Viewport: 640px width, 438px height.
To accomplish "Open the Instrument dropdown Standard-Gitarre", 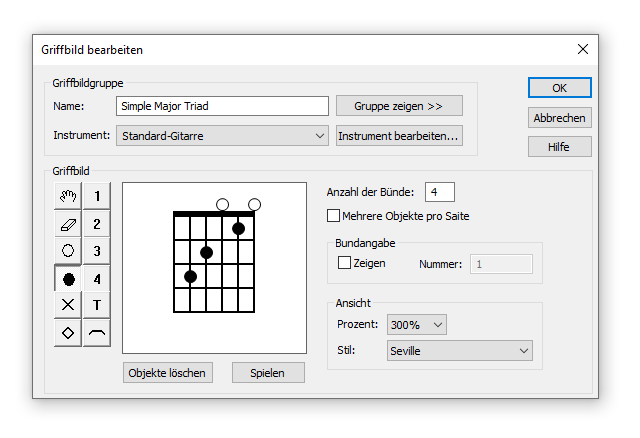I will tap(222, 136).
